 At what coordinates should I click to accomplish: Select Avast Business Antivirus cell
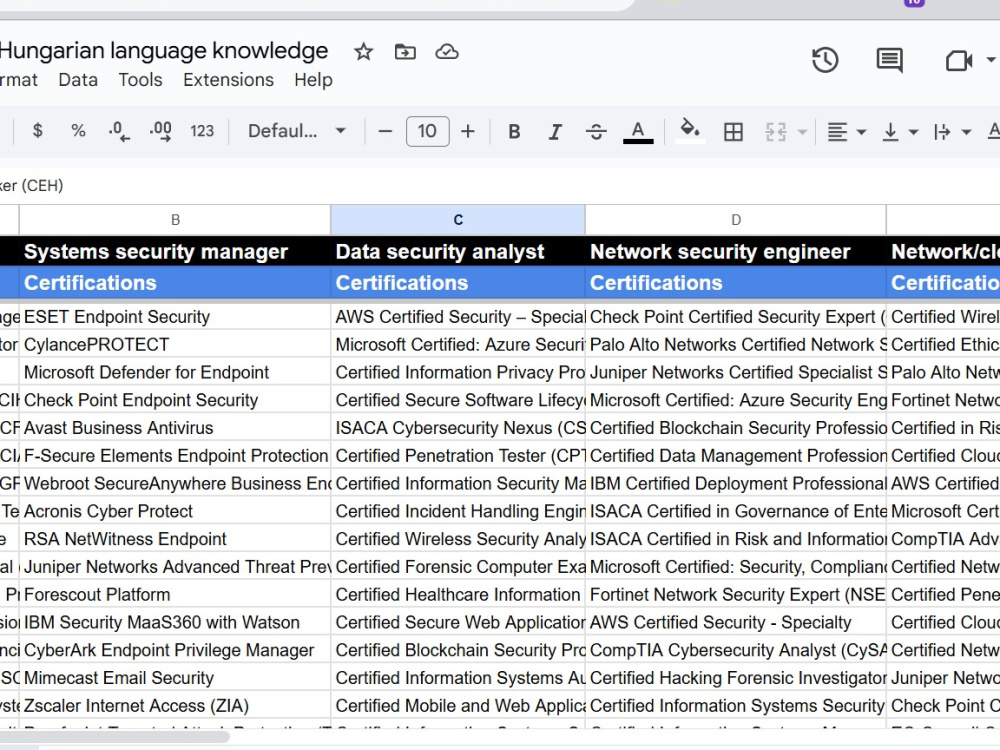(x=175, y=428)
